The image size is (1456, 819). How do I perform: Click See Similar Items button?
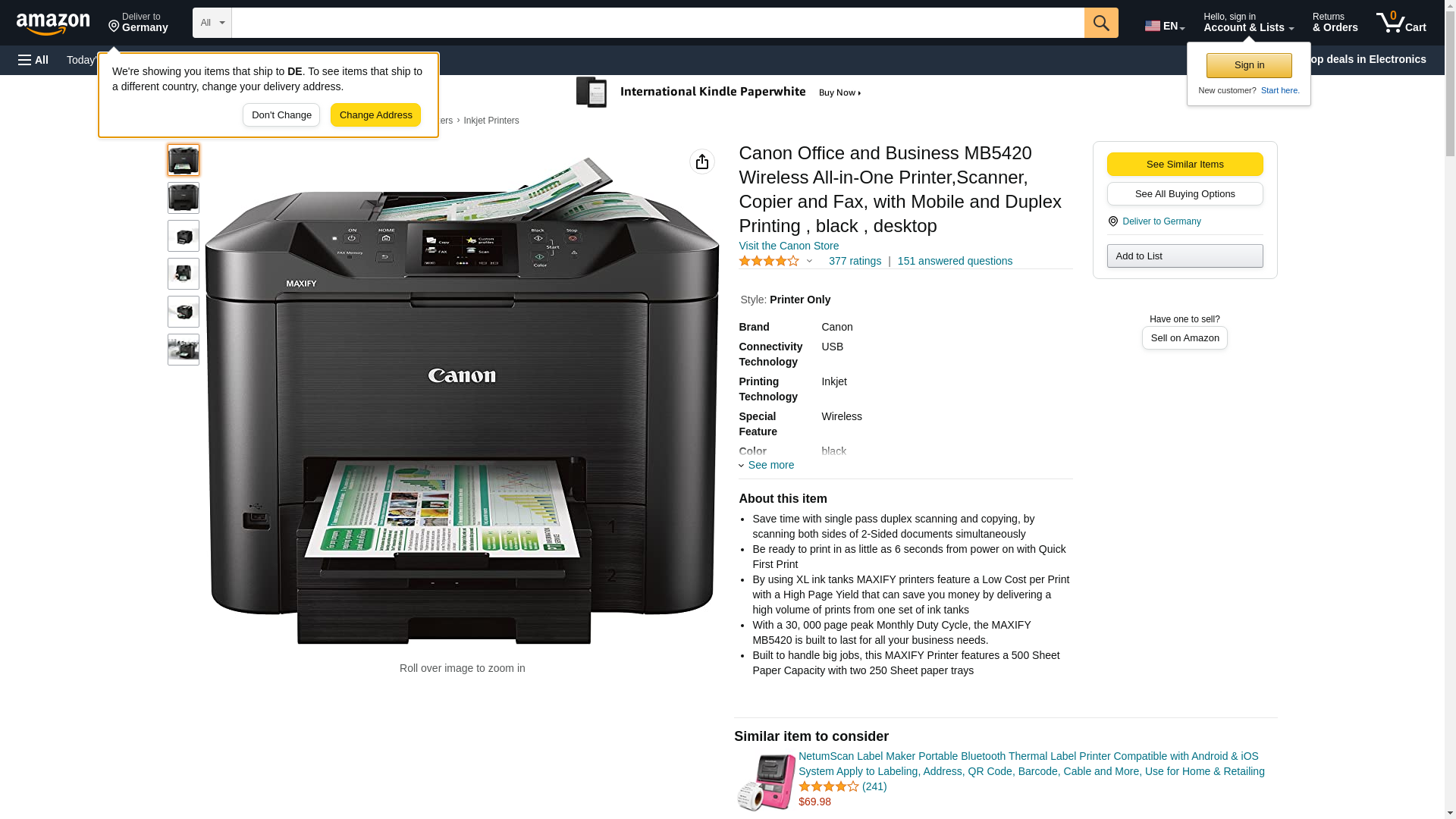click(1185, 165)
